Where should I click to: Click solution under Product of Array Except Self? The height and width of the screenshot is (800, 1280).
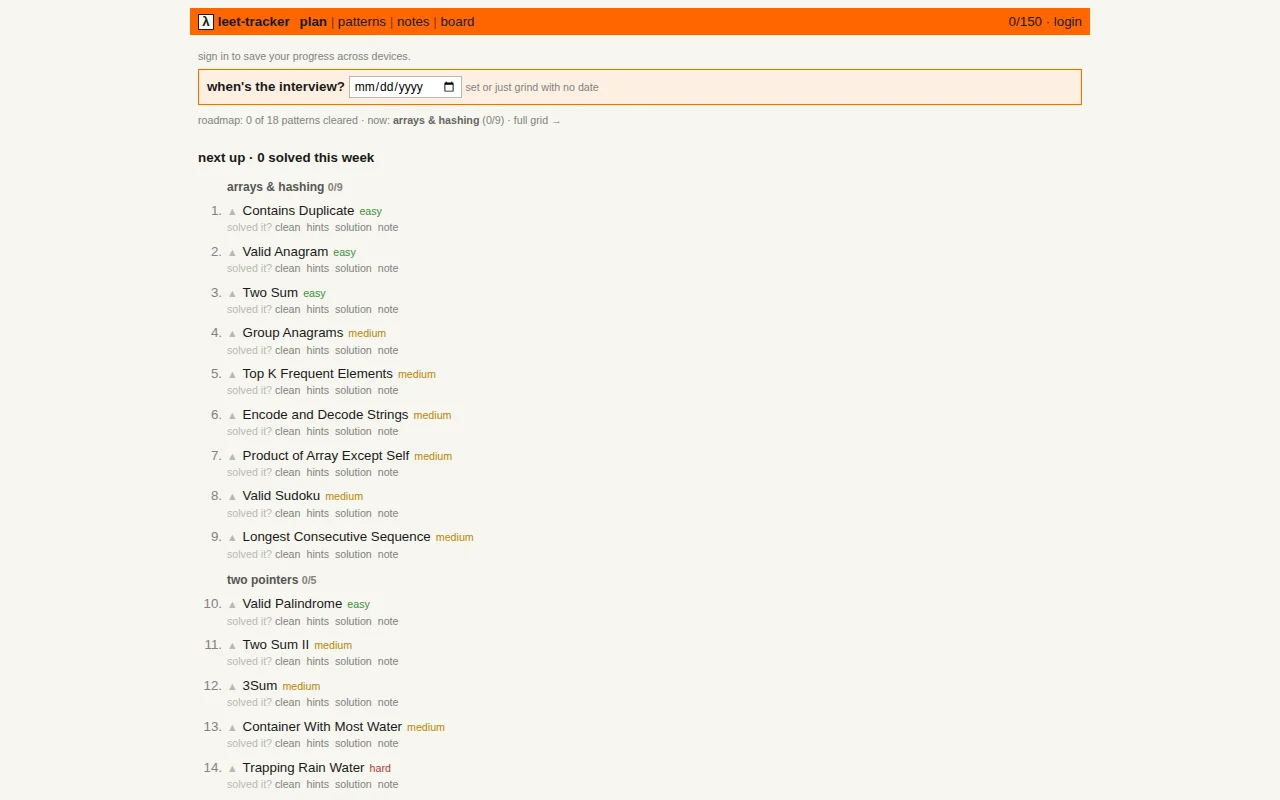tap(353, 473)
